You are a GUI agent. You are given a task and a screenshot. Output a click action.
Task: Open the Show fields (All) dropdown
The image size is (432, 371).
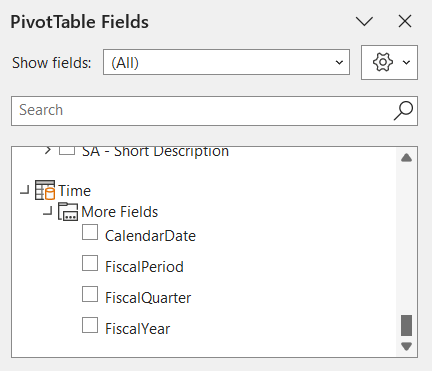(x=226, y=62)
